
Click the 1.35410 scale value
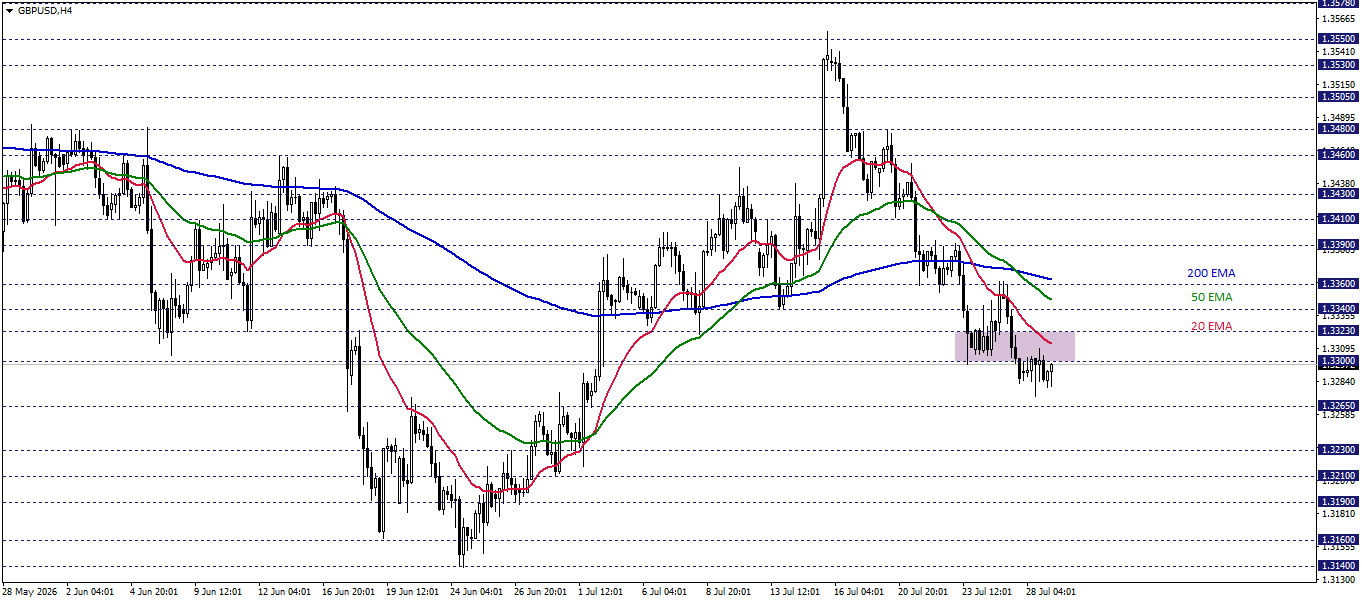(1338, 51)
